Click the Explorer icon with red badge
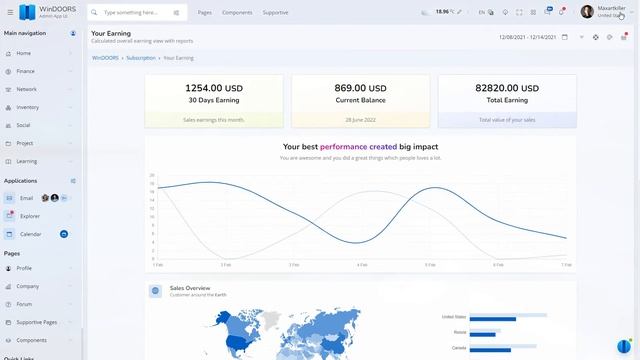640x360 pixels. (9, 215)
